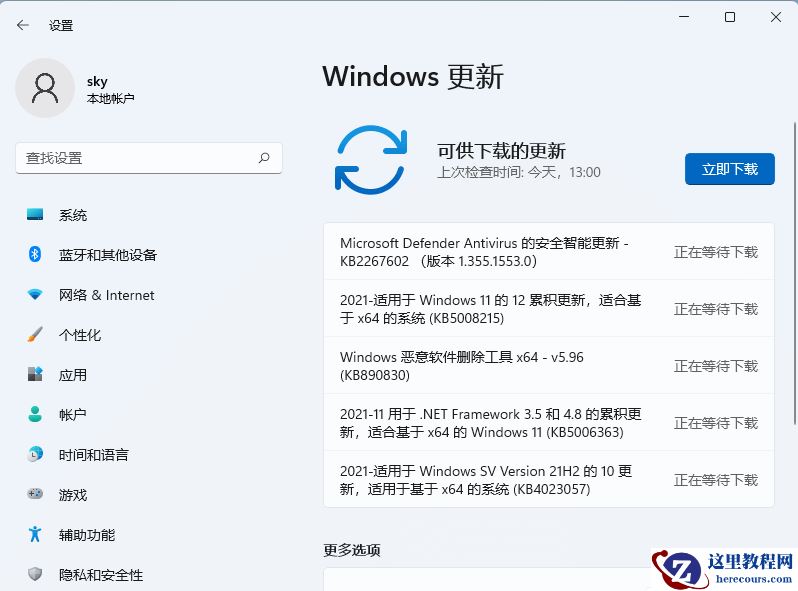This screenshot has height=591, width=798.
Task: Click the 上次检查时间 text
Action: [x=519, y=172]
